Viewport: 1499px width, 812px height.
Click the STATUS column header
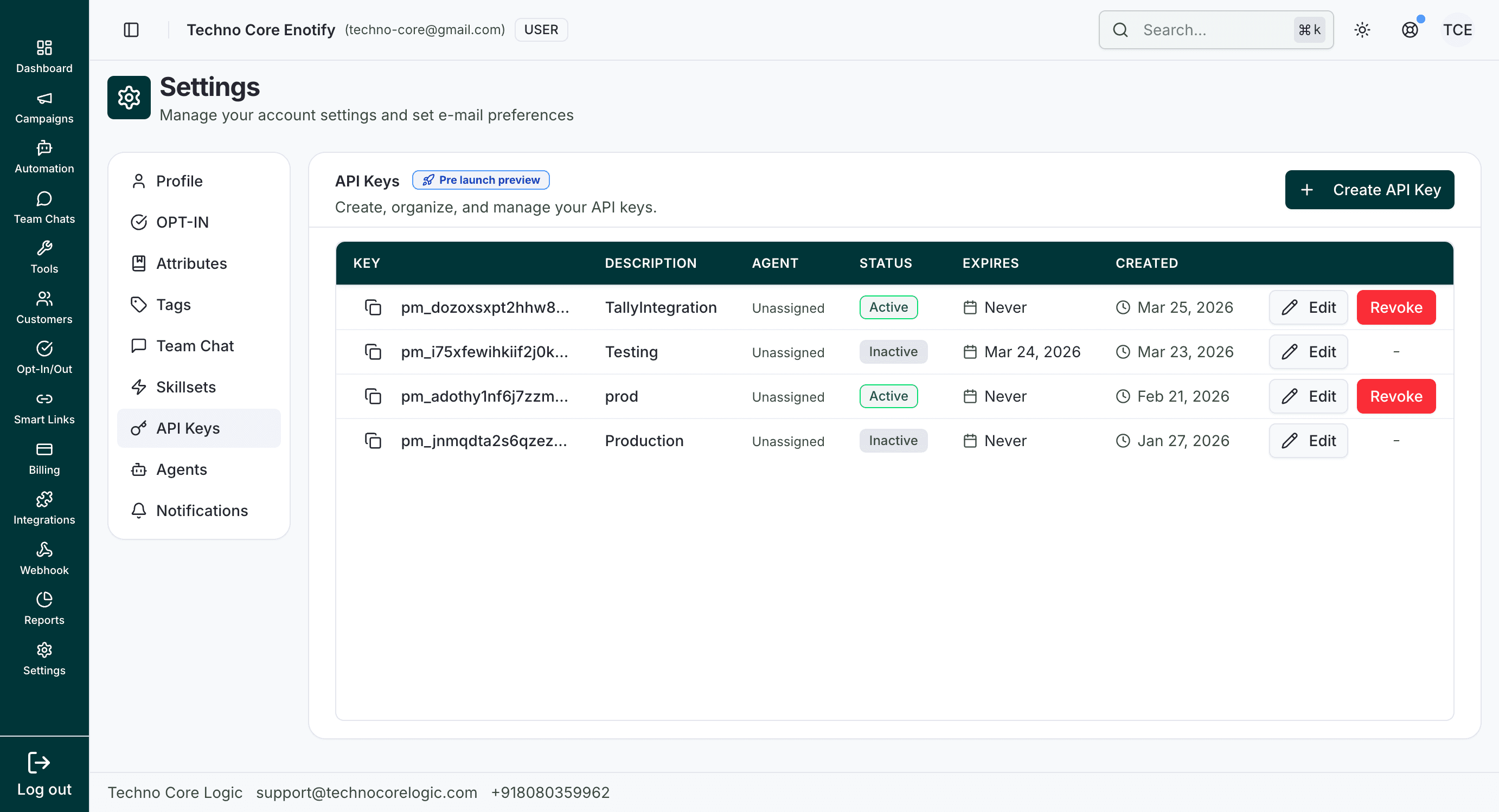pos(886,263)
